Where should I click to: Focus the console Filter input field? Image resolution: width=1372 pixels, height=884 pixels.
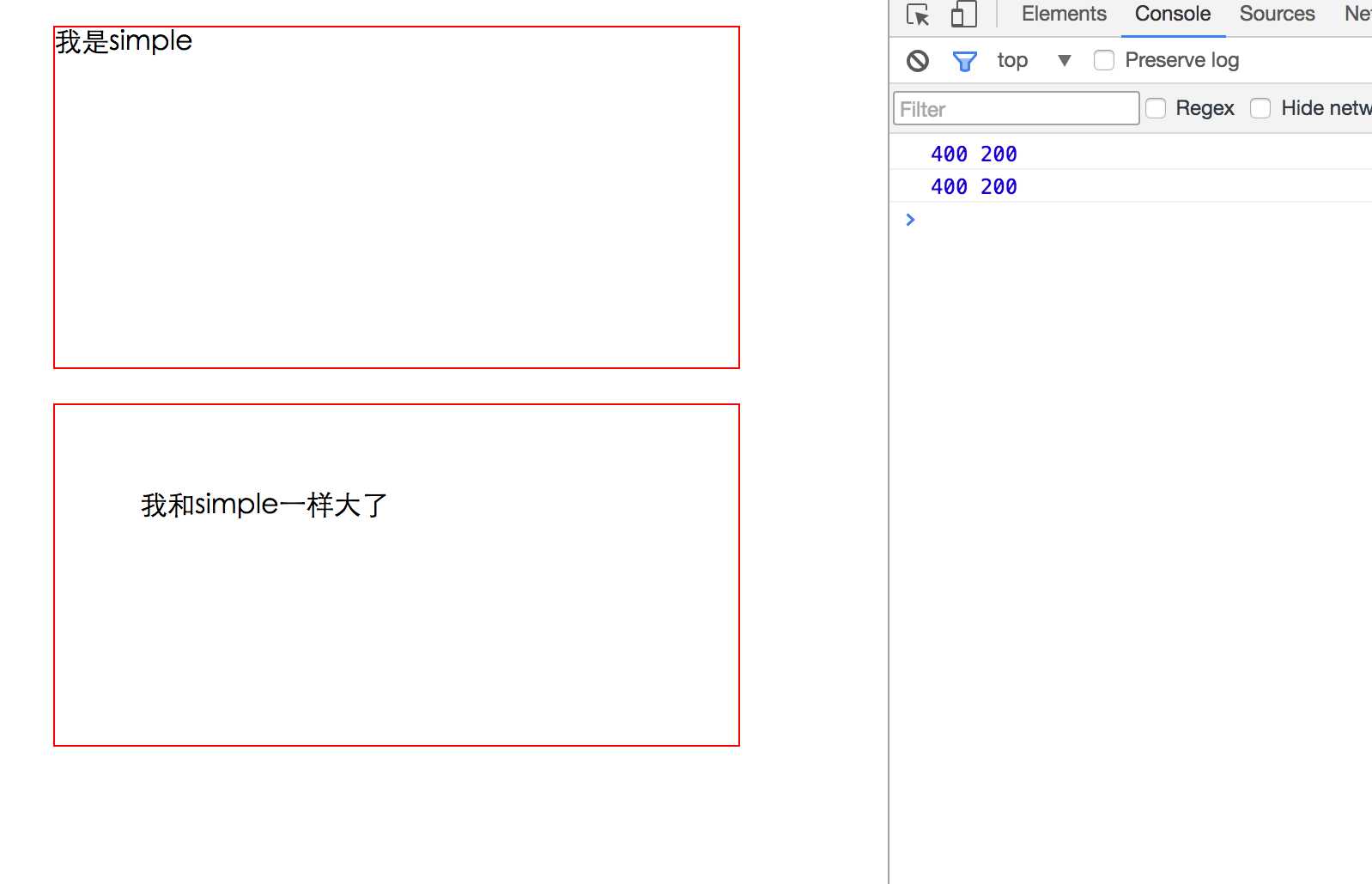point(1016,109)
